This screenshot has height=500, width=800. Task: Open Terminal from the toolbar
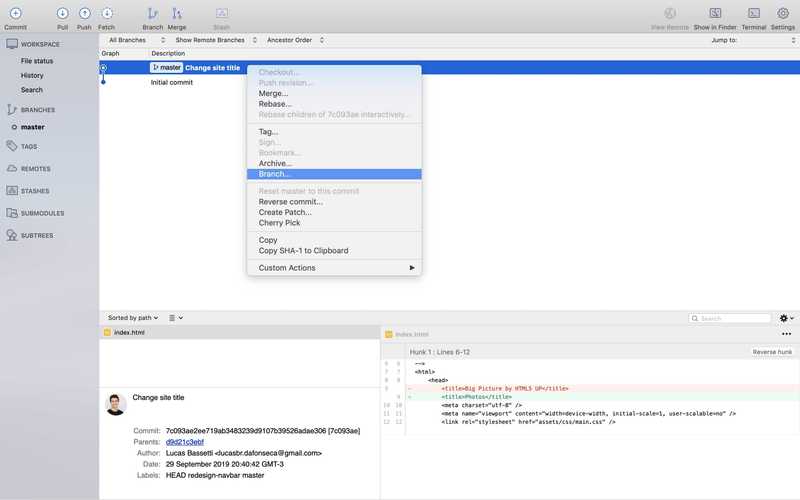click(754, 13)
